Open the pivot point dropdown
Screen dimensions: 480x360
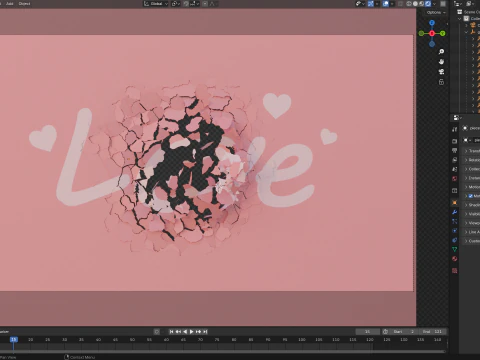click(x=176, y=4)
